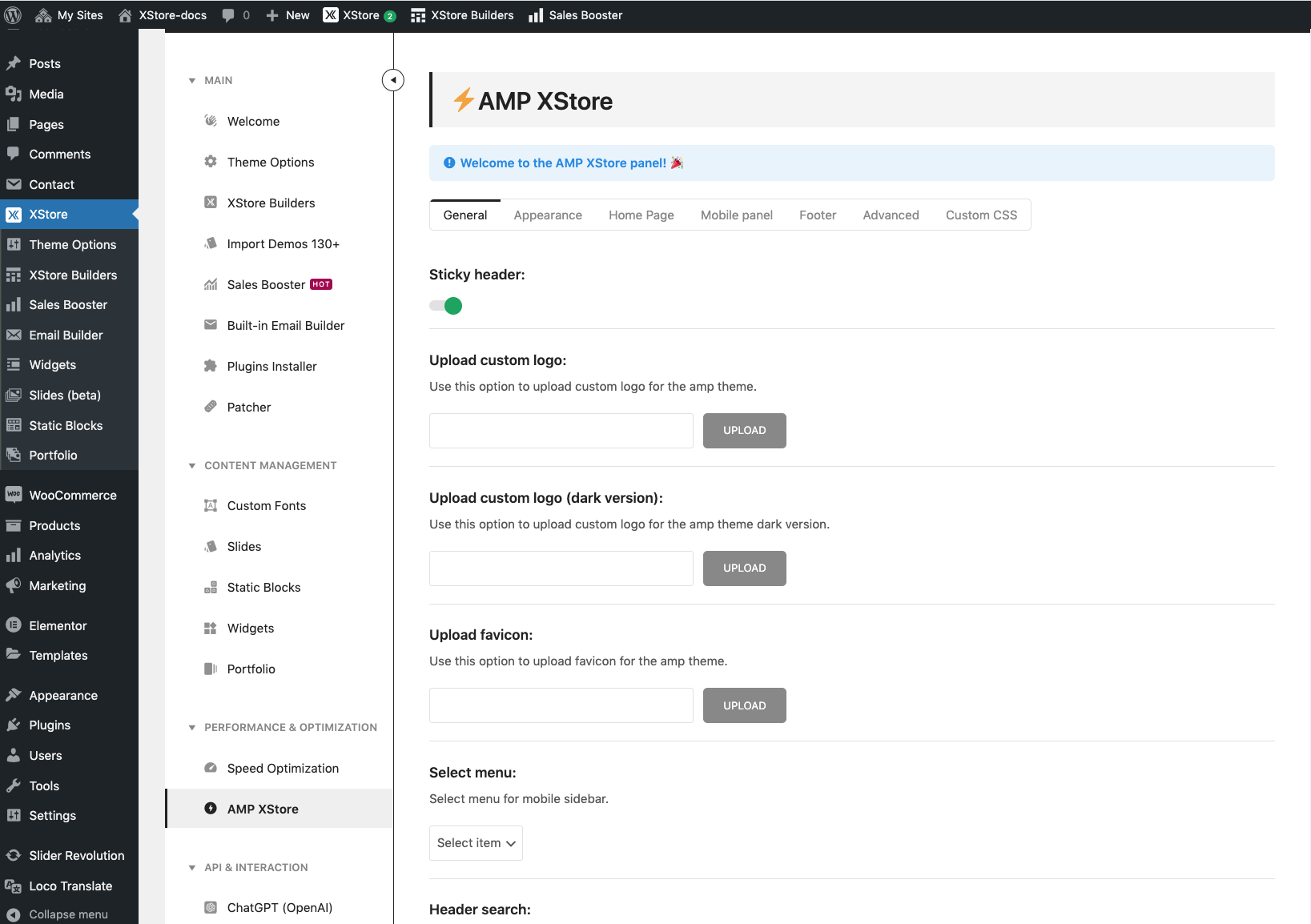Switch to the General tab
Screen dimensions: 1311x924
pos(465,215)
